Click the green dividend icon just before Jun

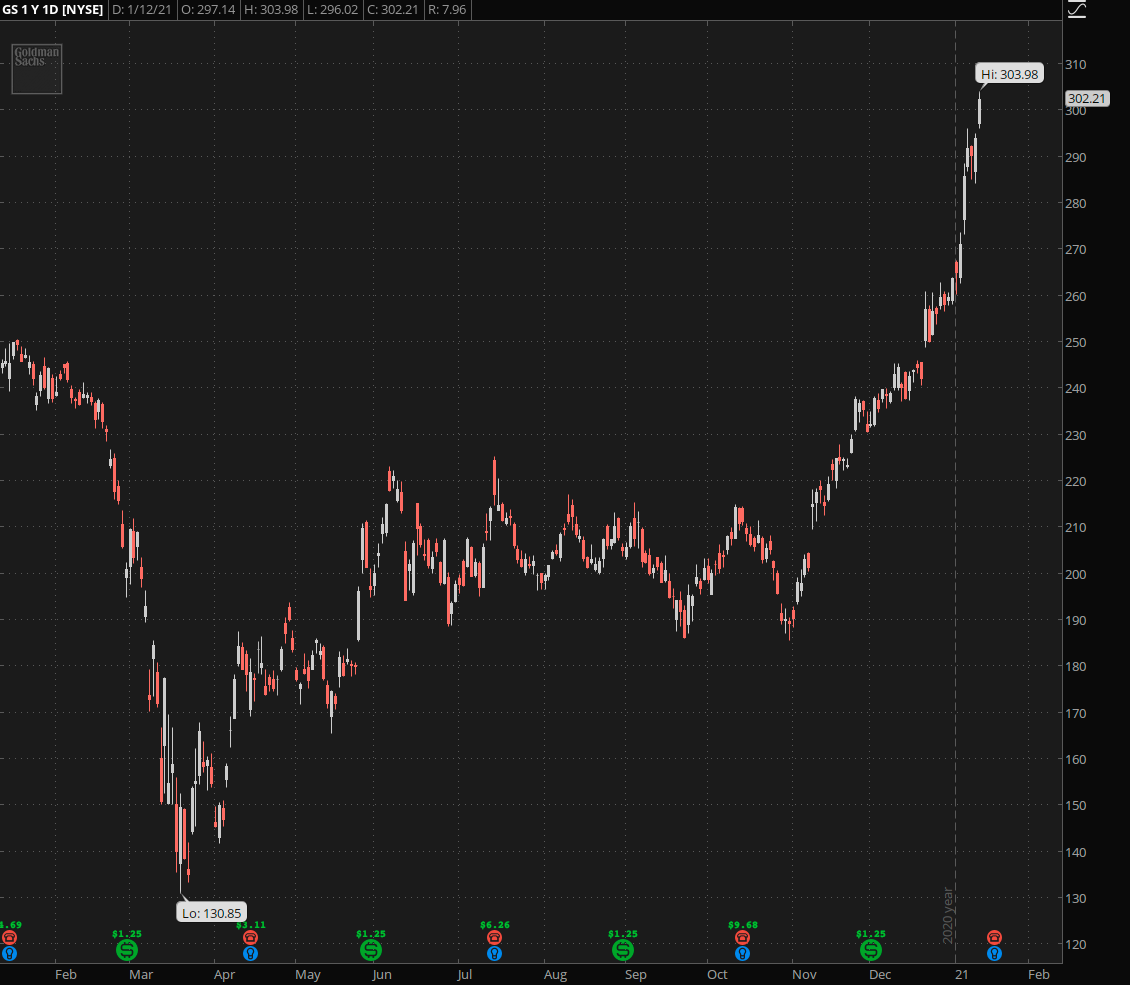coord(370,949)
